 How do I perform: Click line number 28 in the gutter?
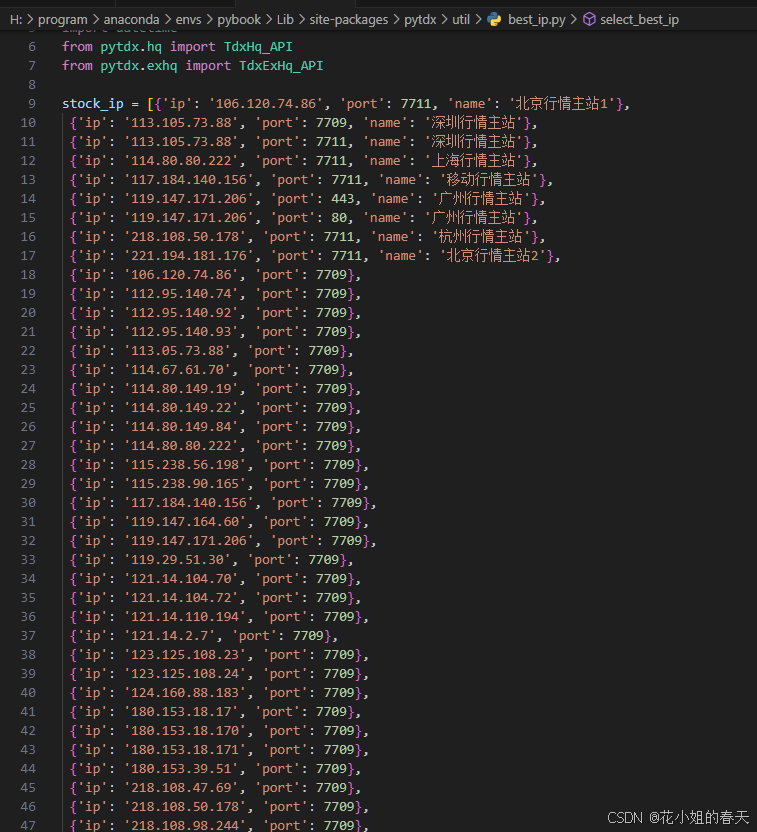(28, 464)
